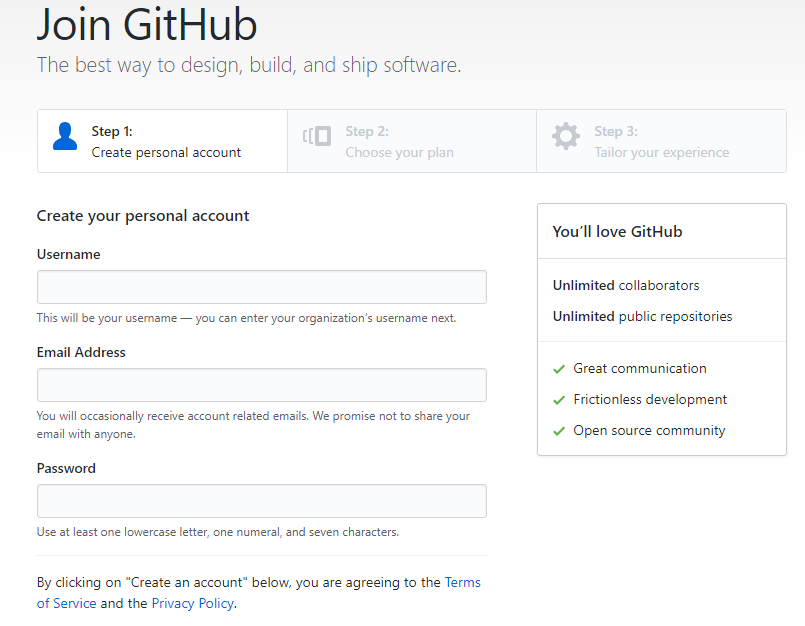The image size is (805, 626).
Task: Open the Privacy Policy link
Action: (193, 603)
